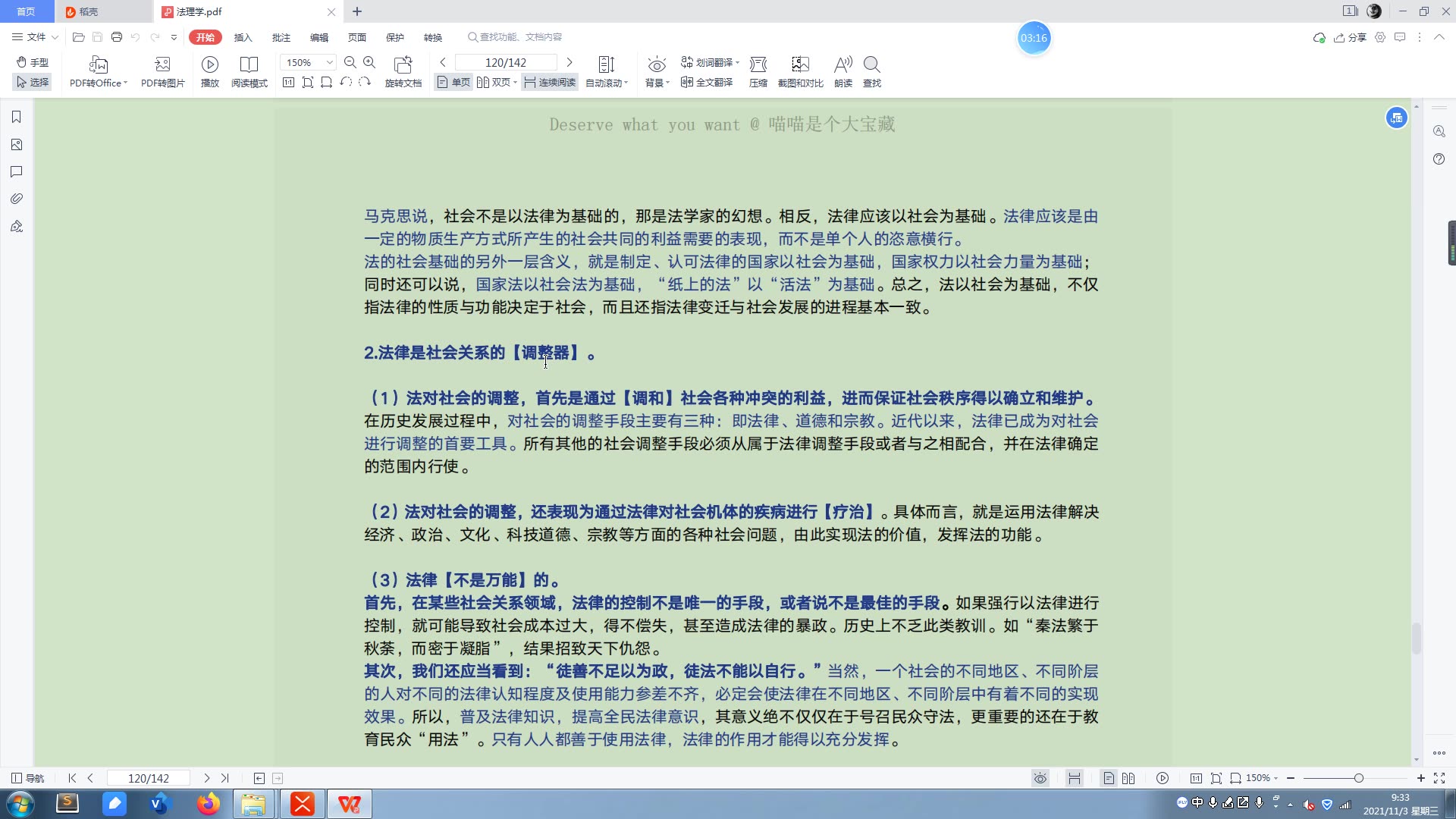Go to previous page arrow in toolbar
Viewport: 1456px width, 819px height.
pos(443,62)
